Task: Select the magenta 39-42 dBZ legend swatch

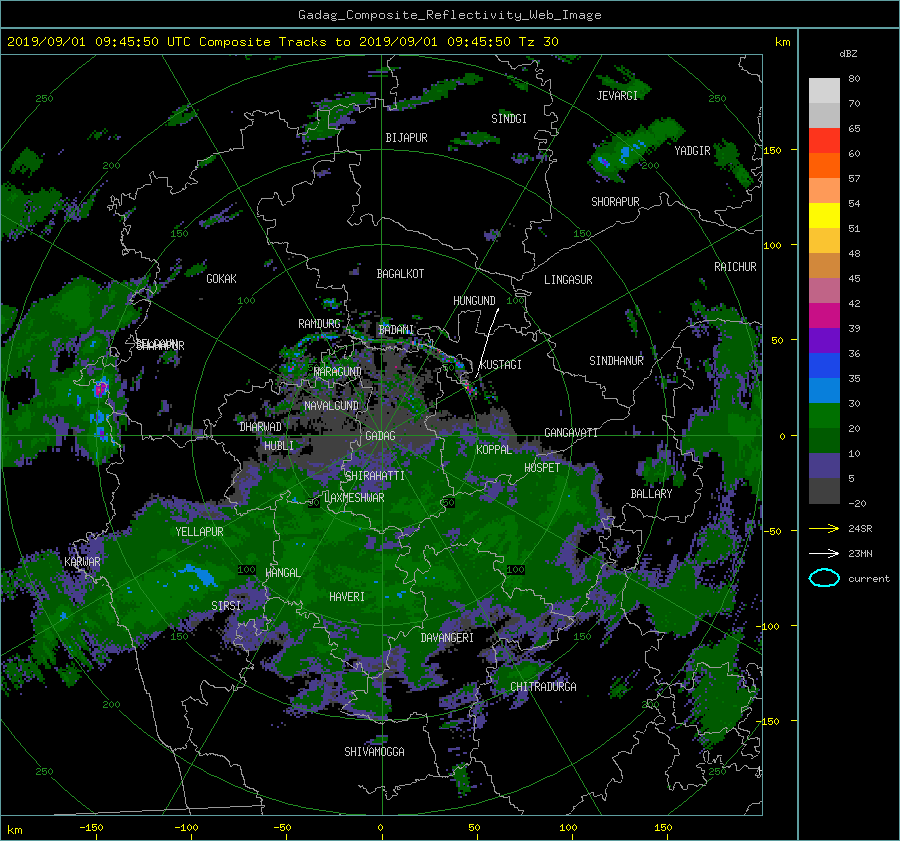Action: (x=824, y=315)
